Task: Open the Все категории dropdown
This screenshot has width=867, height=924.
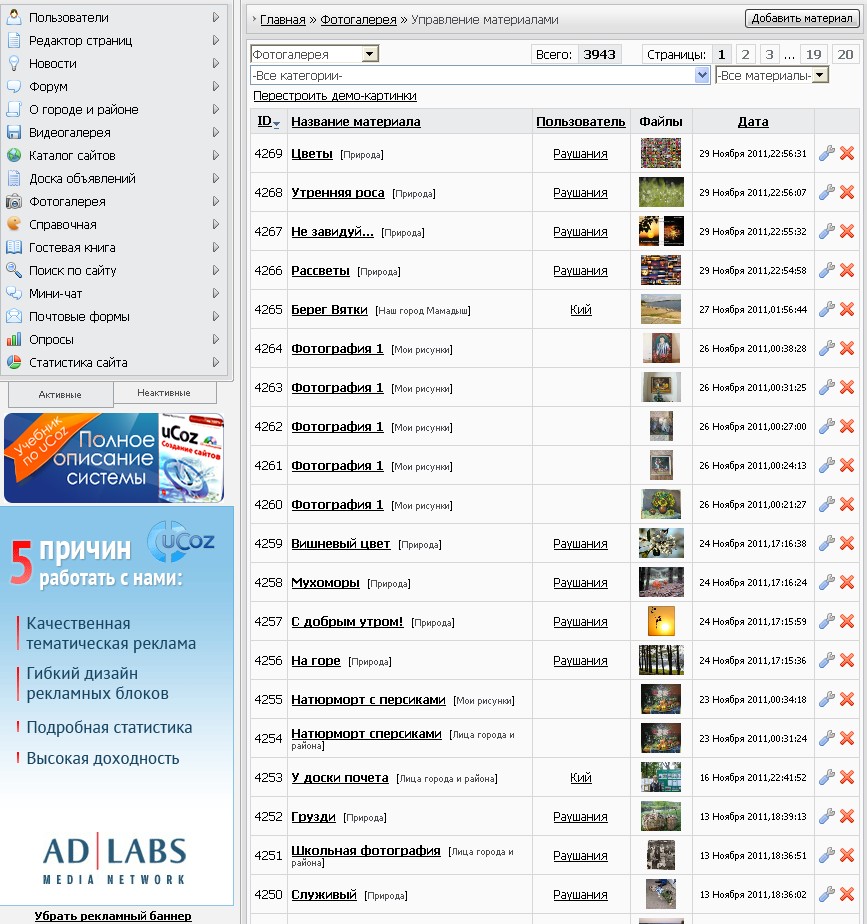Action: point(702,75)
